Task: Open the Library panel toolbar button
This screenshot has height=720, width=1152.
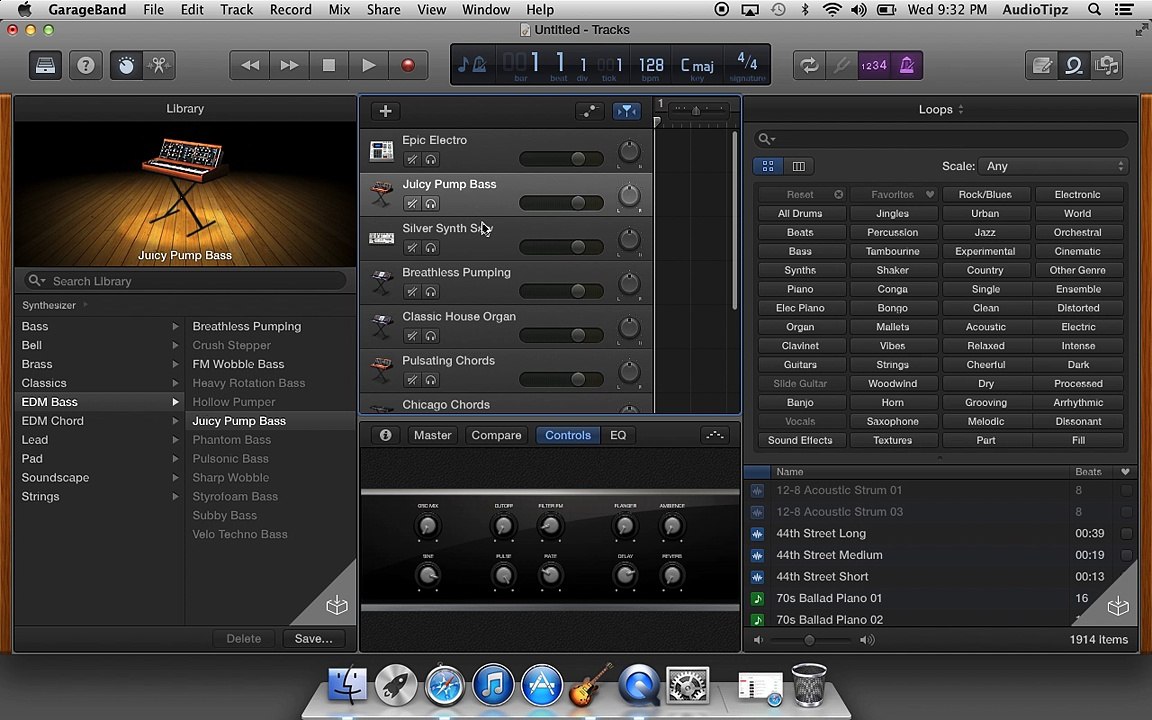Action: [46, 65]
